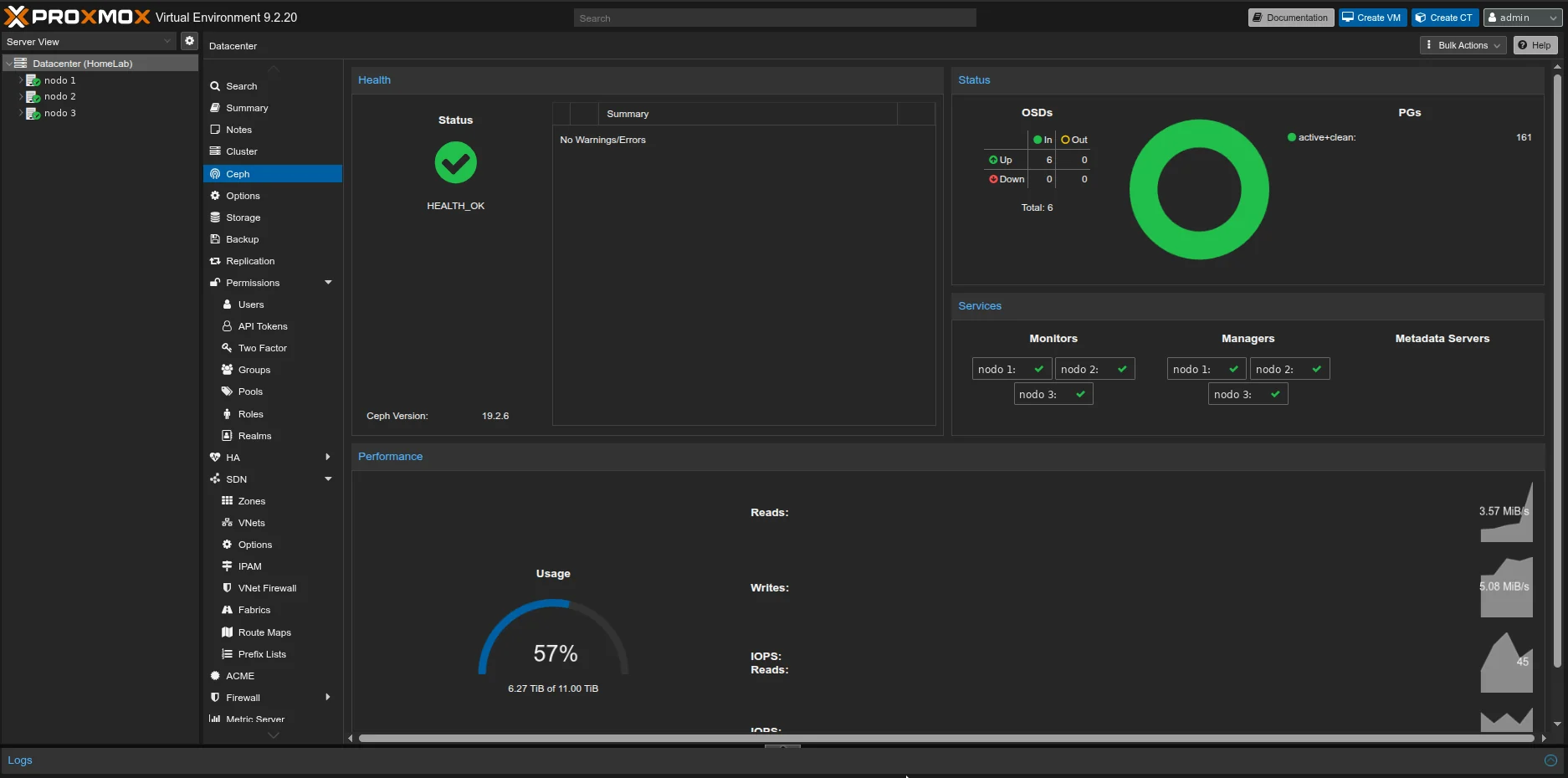Click the Roles icon
The image size is (1568, 778).
[x=227, y=414]
